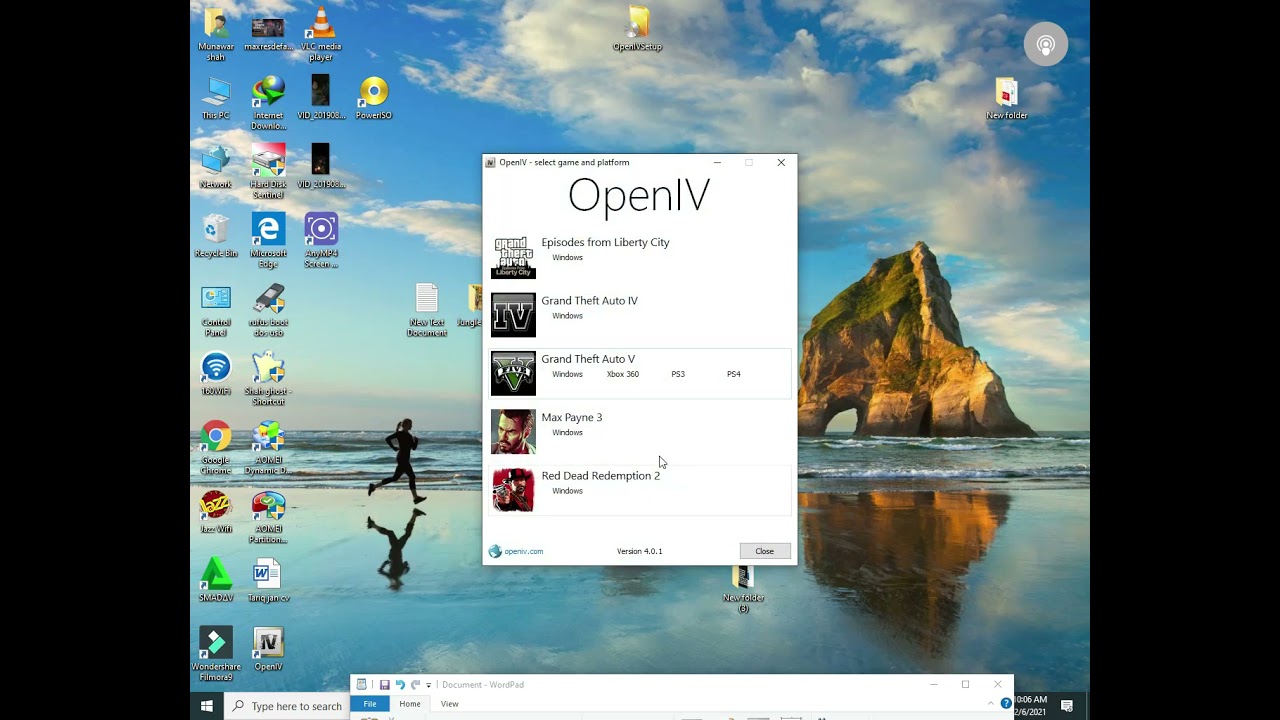Select the rufus boot dos usb icon
1280x720 pixels.
268,310
